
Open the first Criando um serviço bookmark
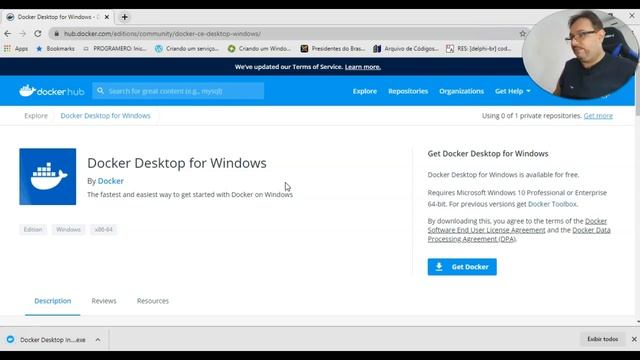pos(187,49)
